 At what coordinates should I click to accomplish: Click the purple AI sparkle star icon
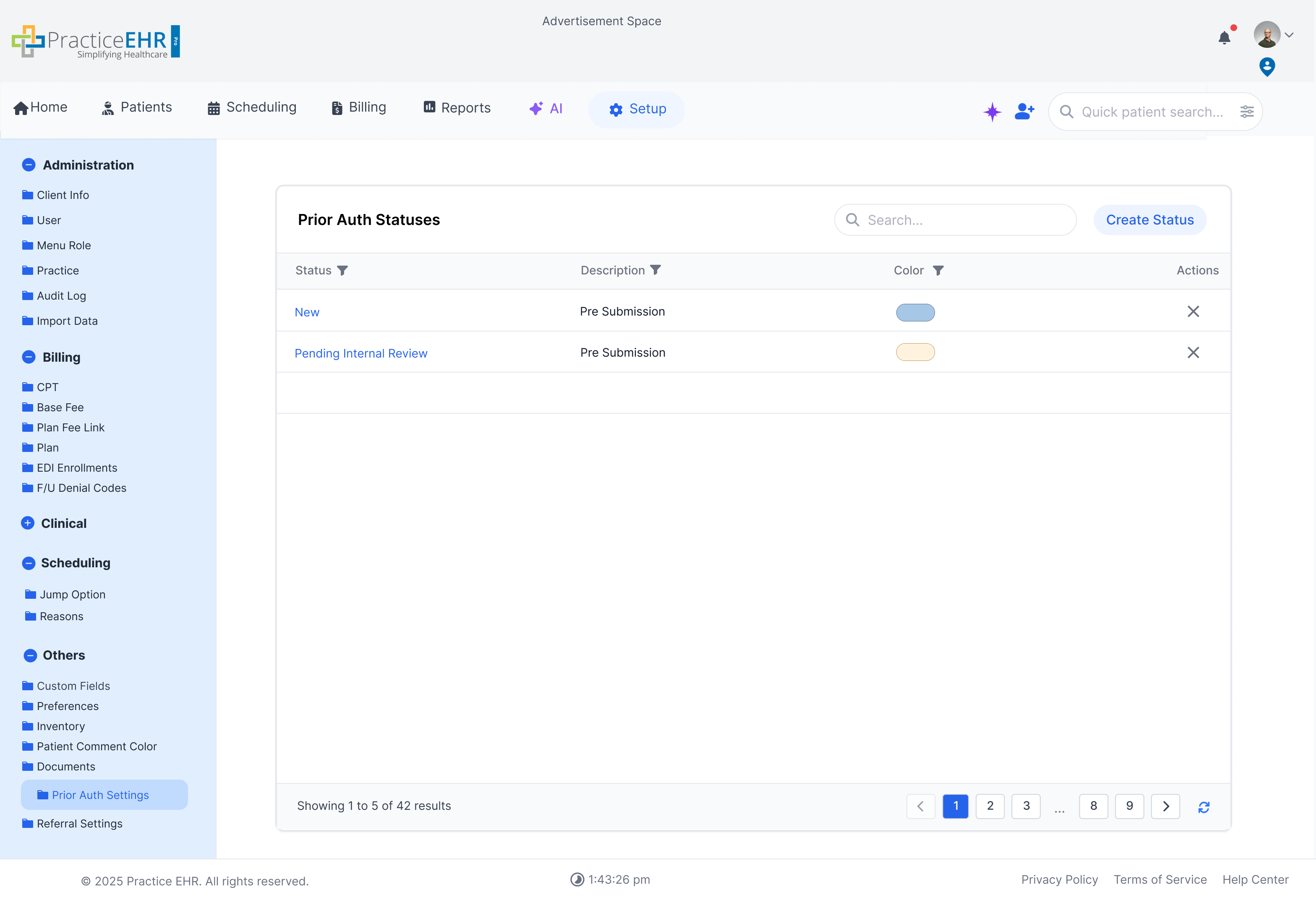[992, 112]
